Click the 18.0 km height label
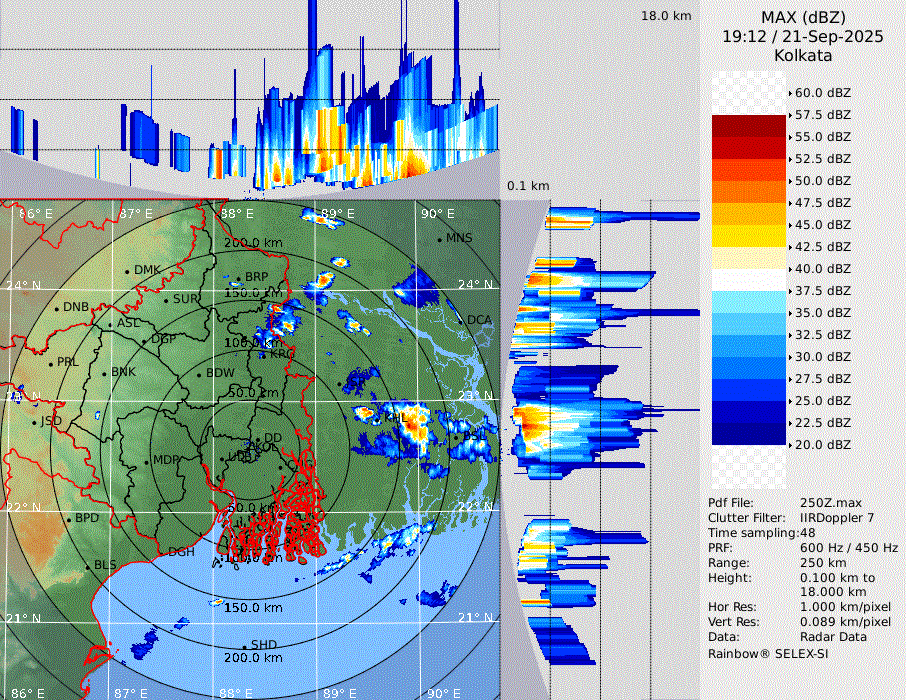Viewport: 906px width, 700px height. tap(666, 16)
